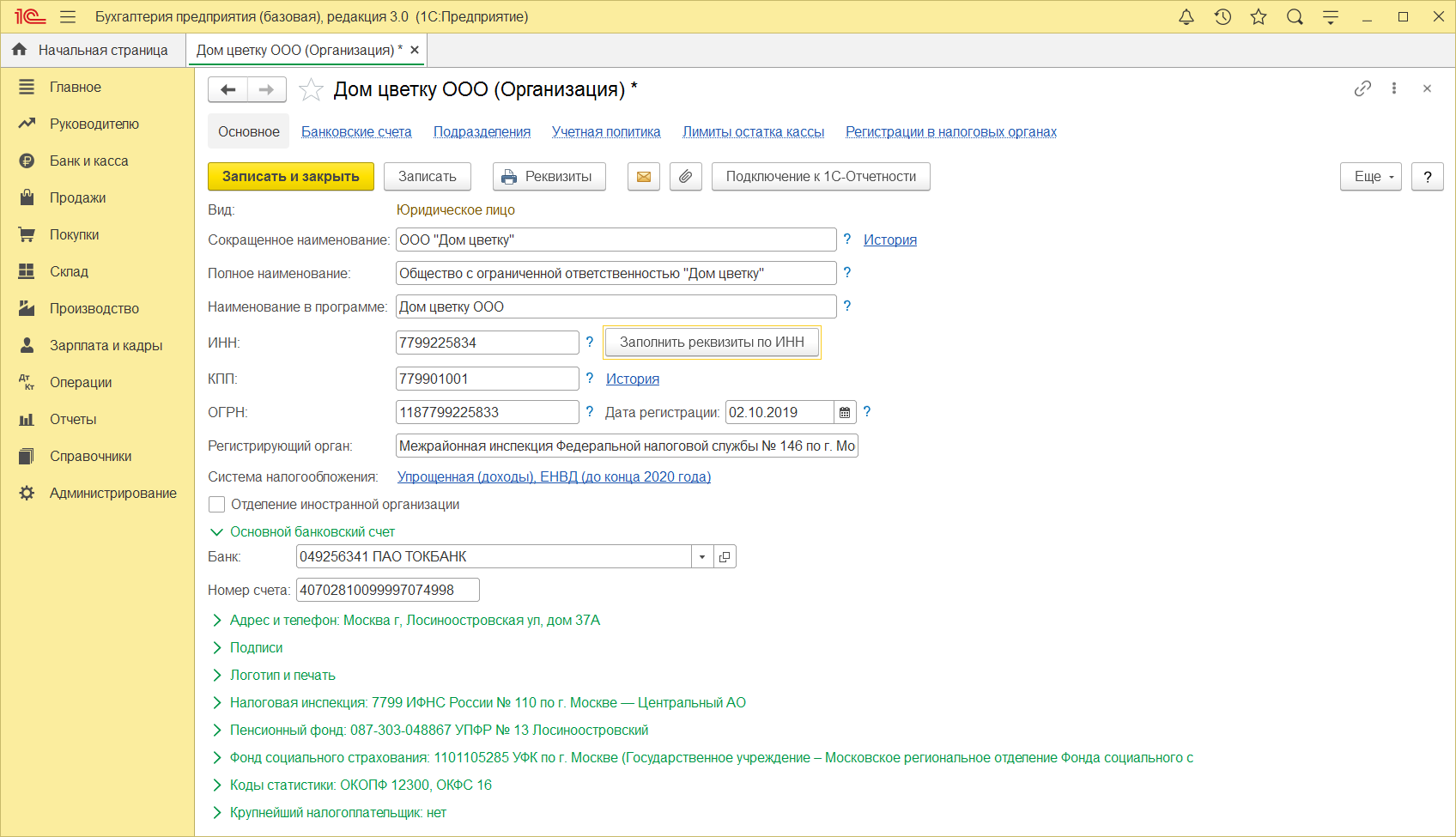This screenshot has height=837, width=1456.
Task: Show help for ИНН field
Action: click(590, 343)
